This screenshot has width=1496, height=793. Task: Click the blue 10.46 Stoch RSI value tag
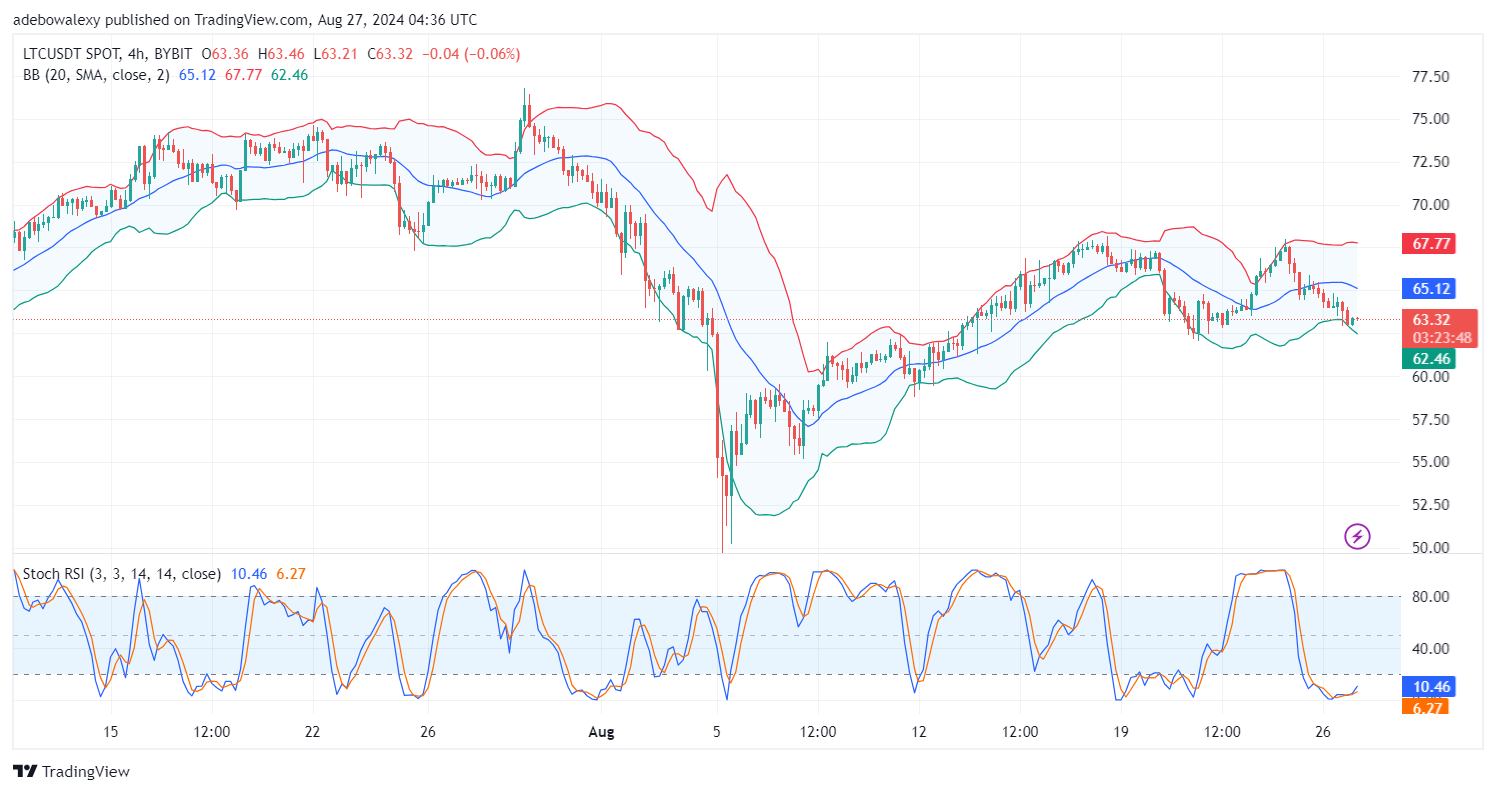(1431, 687)
